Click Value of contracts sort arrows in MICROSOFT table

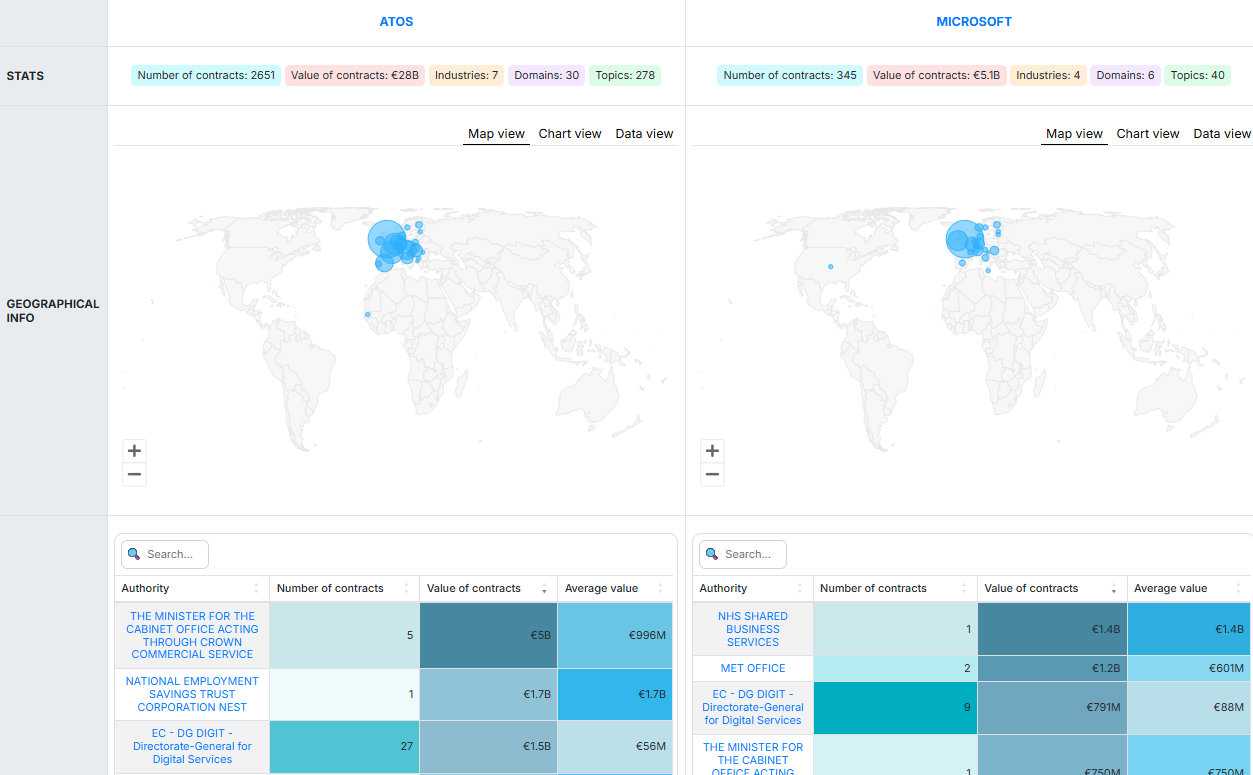(x=1114, y=589)
